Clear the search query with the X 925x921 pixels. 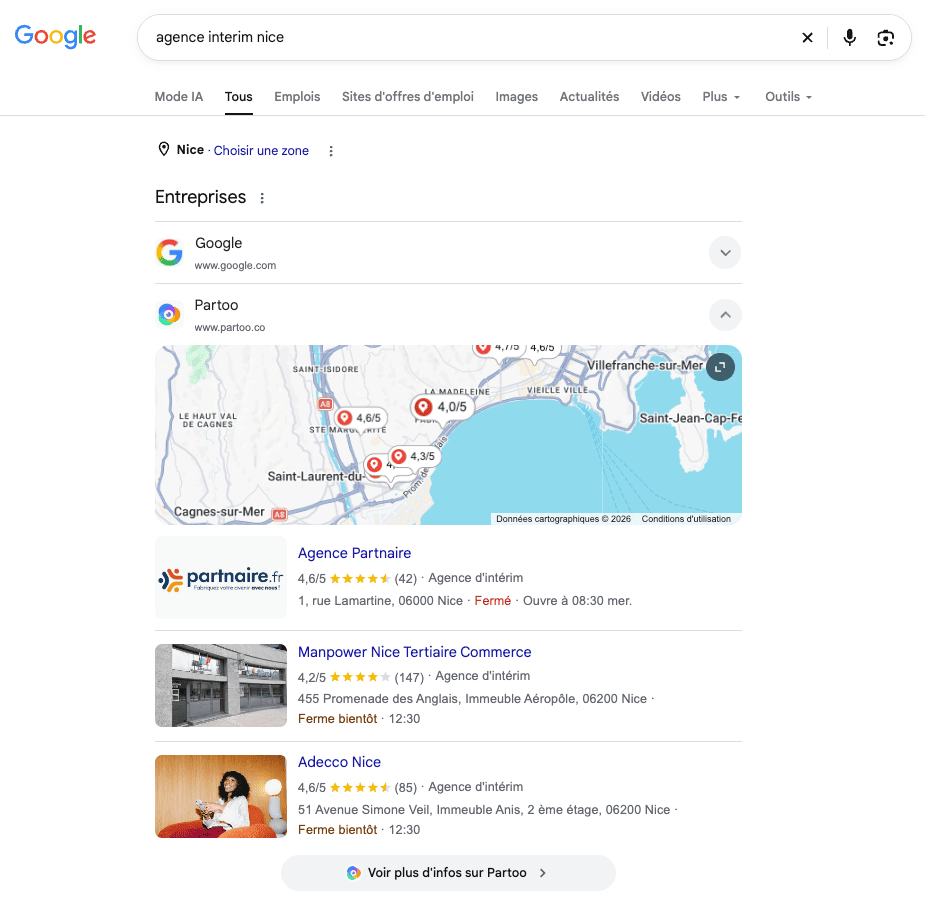(808, 37)
